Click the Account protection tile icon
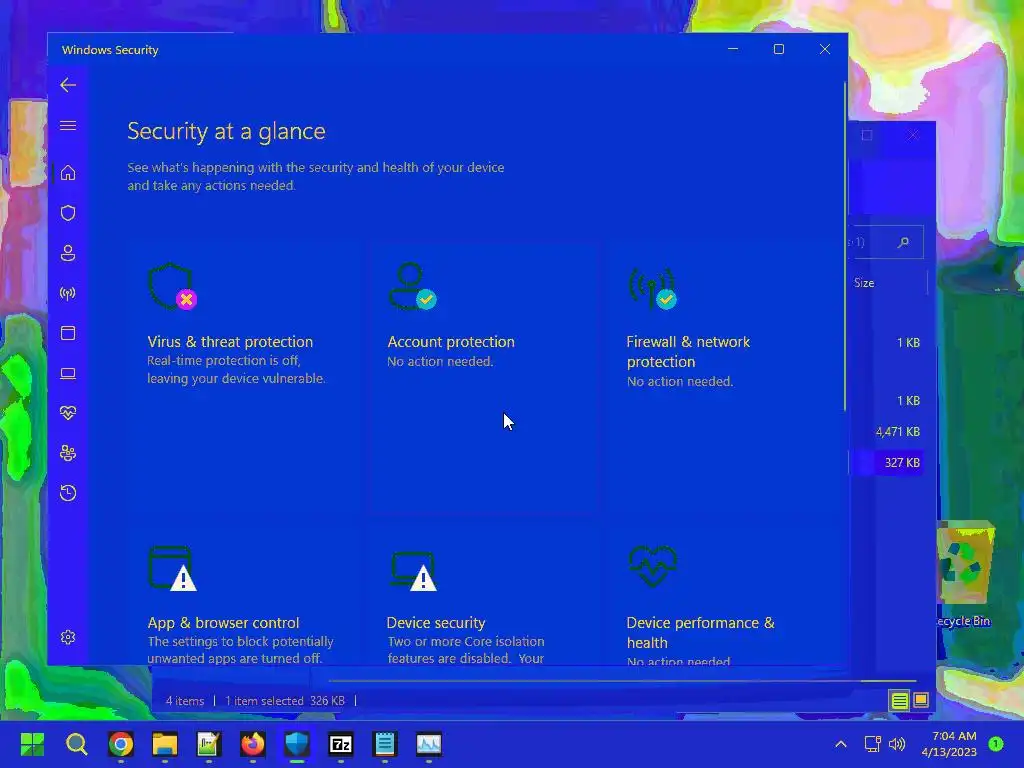The image size is (1024, 768). pyautogui.click(x=413, y=287)
